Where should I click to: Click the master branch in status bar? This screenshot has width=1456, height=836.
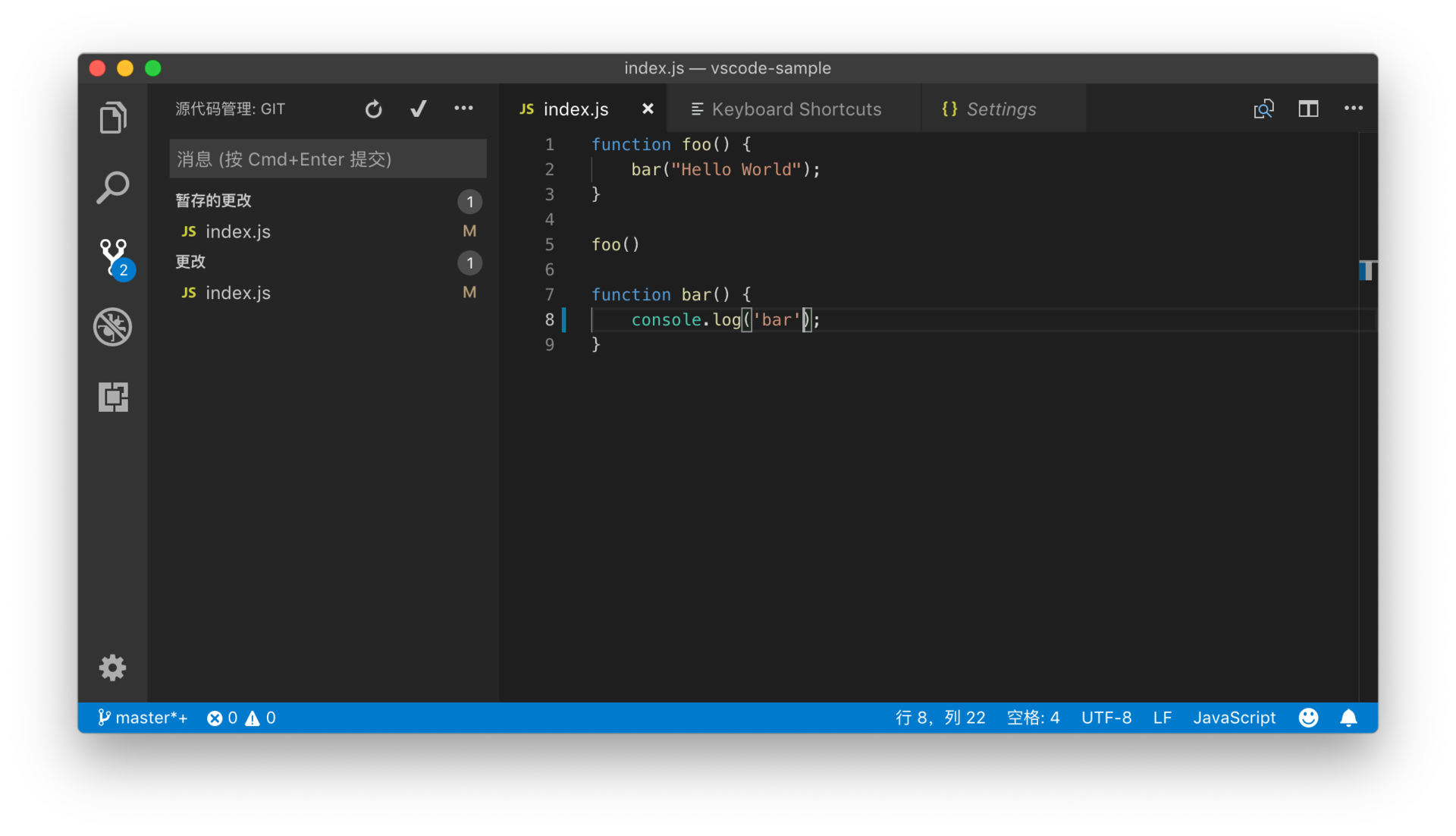coord(143,718)
